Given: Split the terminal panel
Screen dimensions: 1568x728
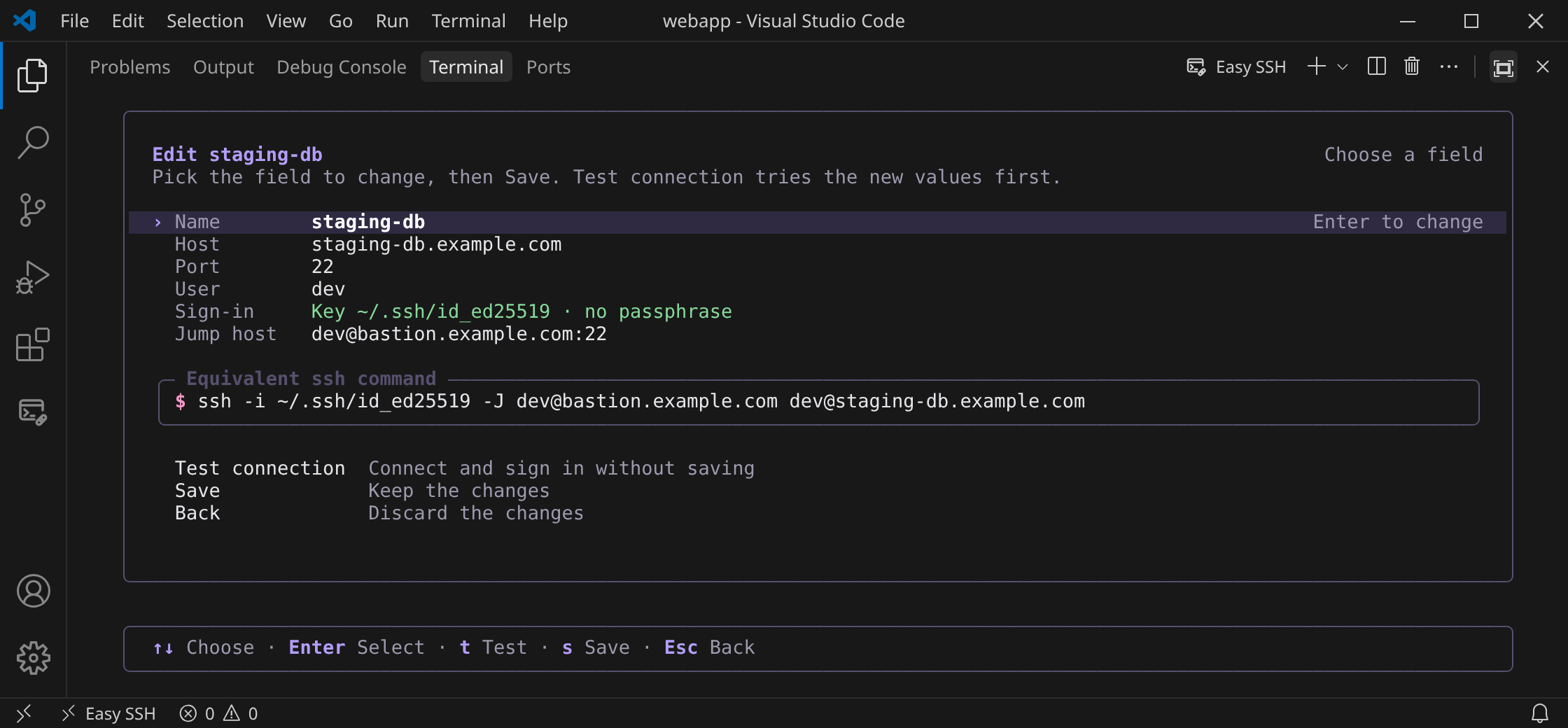Looking at the screenshot, I should (1376, 66).
